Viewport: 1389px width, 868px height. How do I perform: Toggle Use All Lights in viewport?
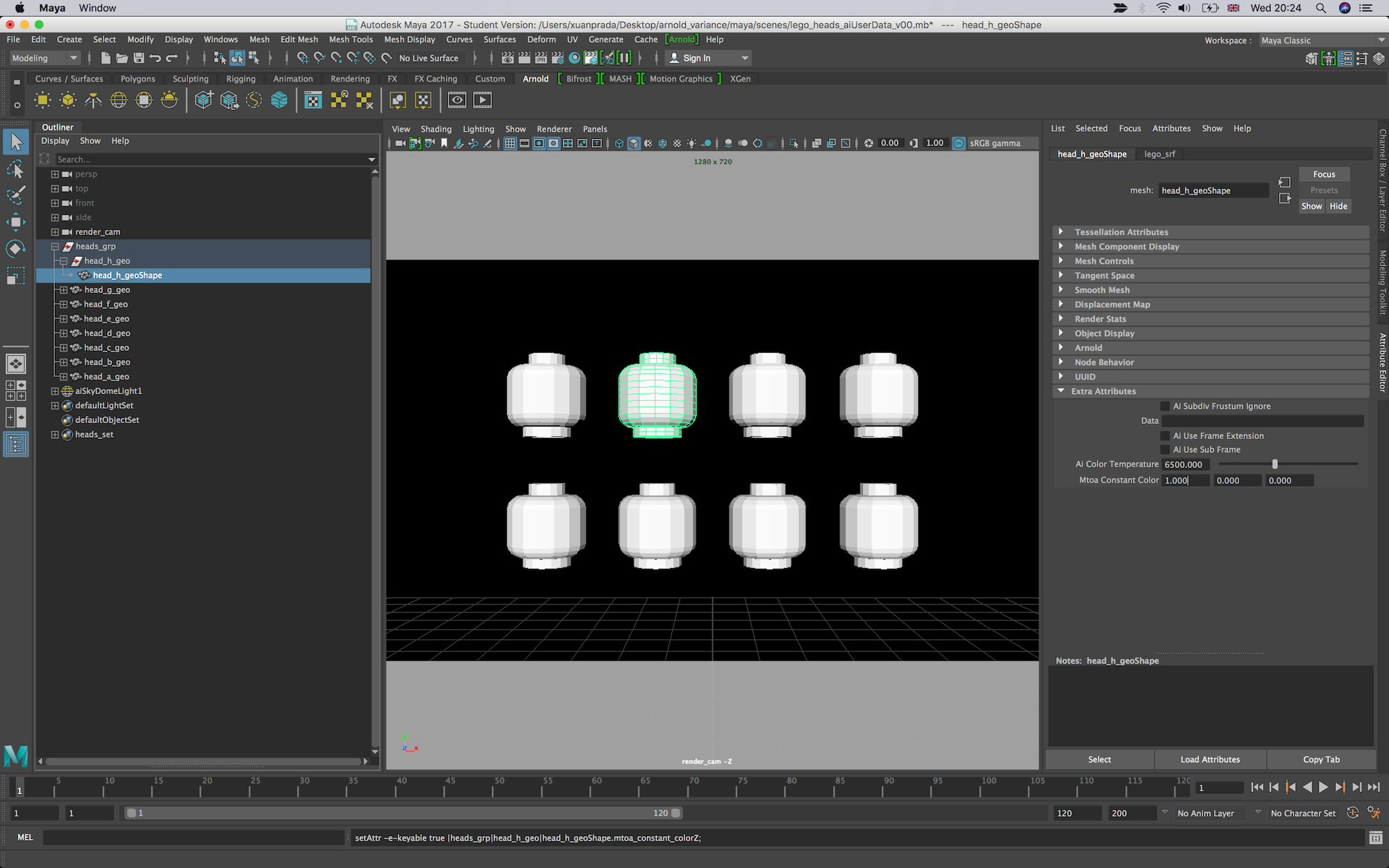click(692, 143)
